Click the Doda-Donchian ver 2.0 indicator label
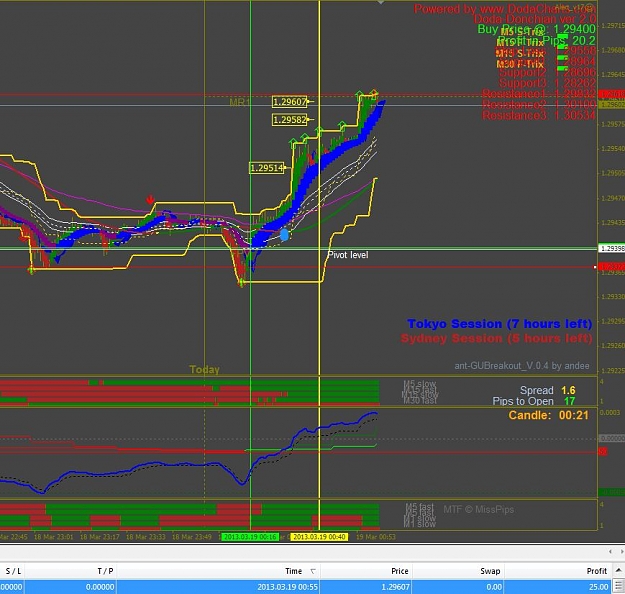Screen dimensions: 625x594 (535, 19)
